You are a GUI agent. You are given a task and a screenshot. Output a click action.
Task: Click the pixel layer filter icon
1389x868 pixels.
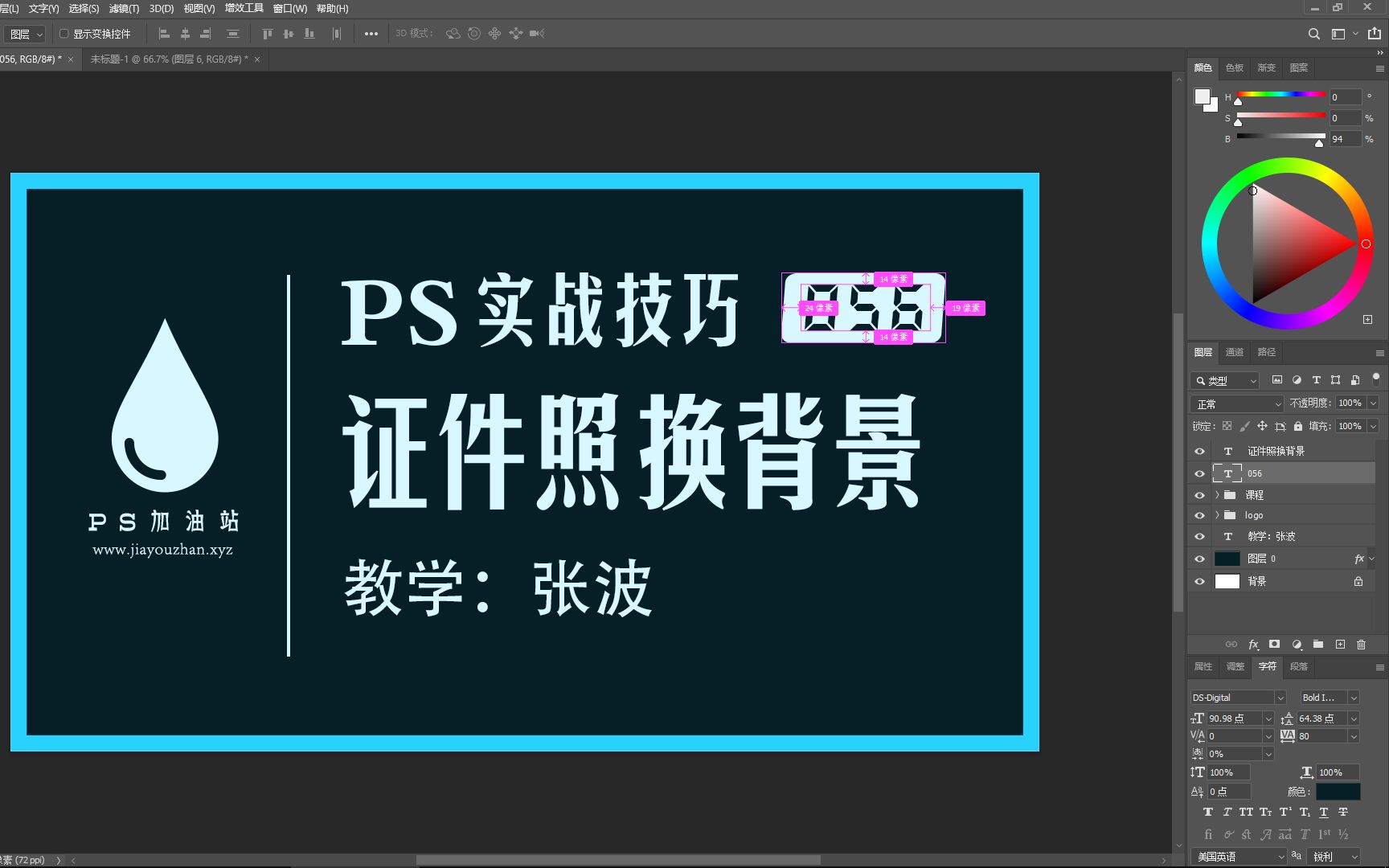click(1276, 380)
